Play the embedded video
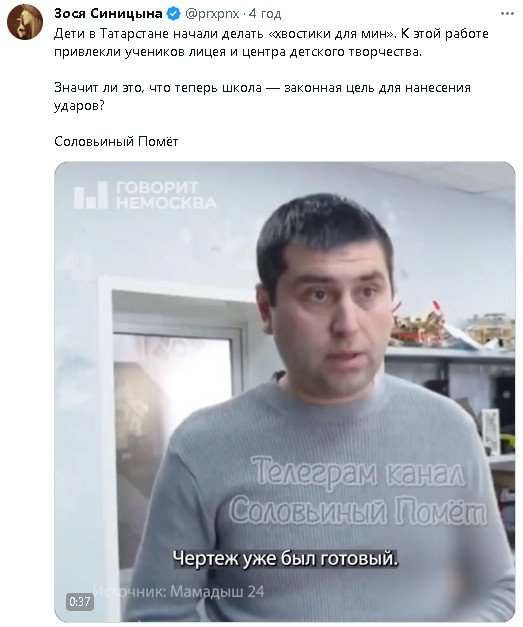 point(284,391)
